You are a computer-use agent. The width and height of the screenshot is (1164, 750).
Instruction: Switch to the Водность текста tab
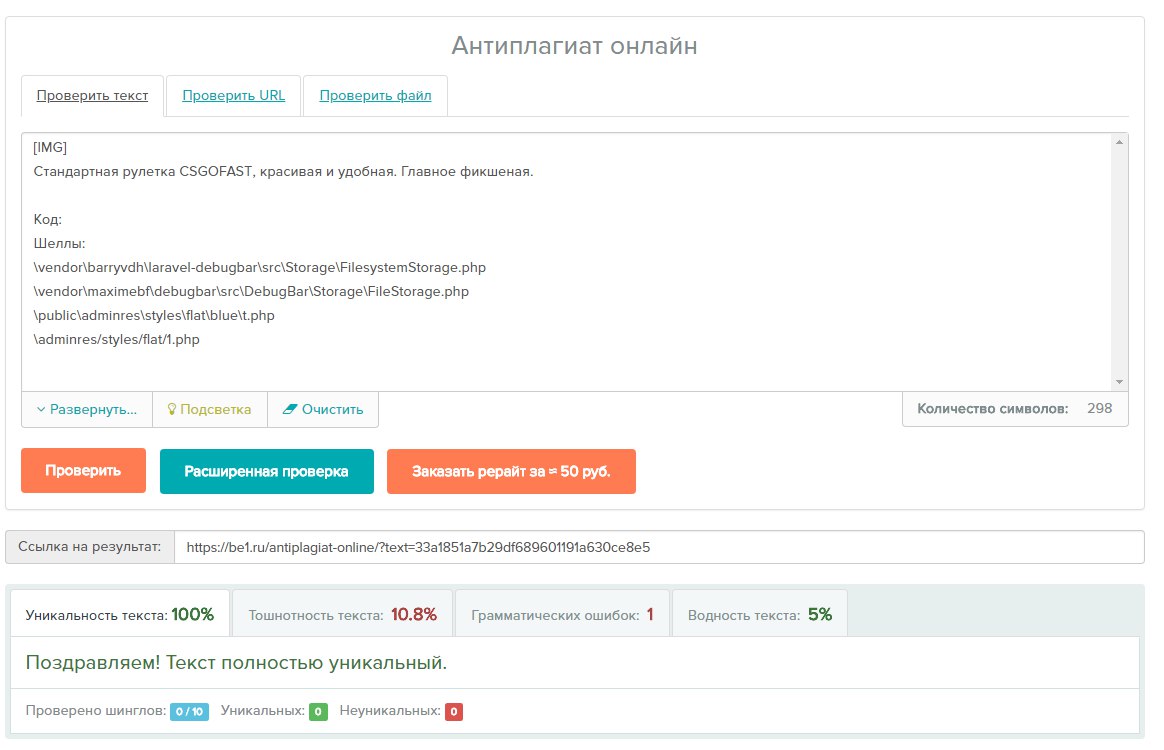coord(759,614)
